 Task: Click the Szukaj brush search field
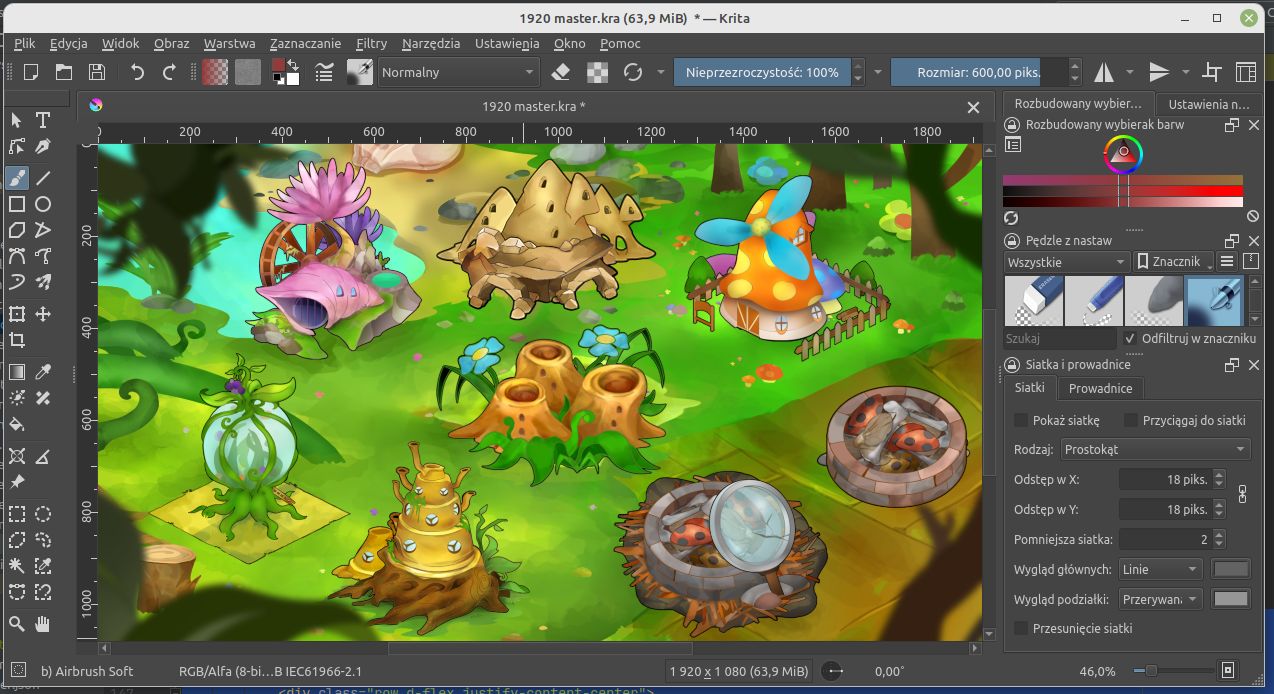point(1060,339)
